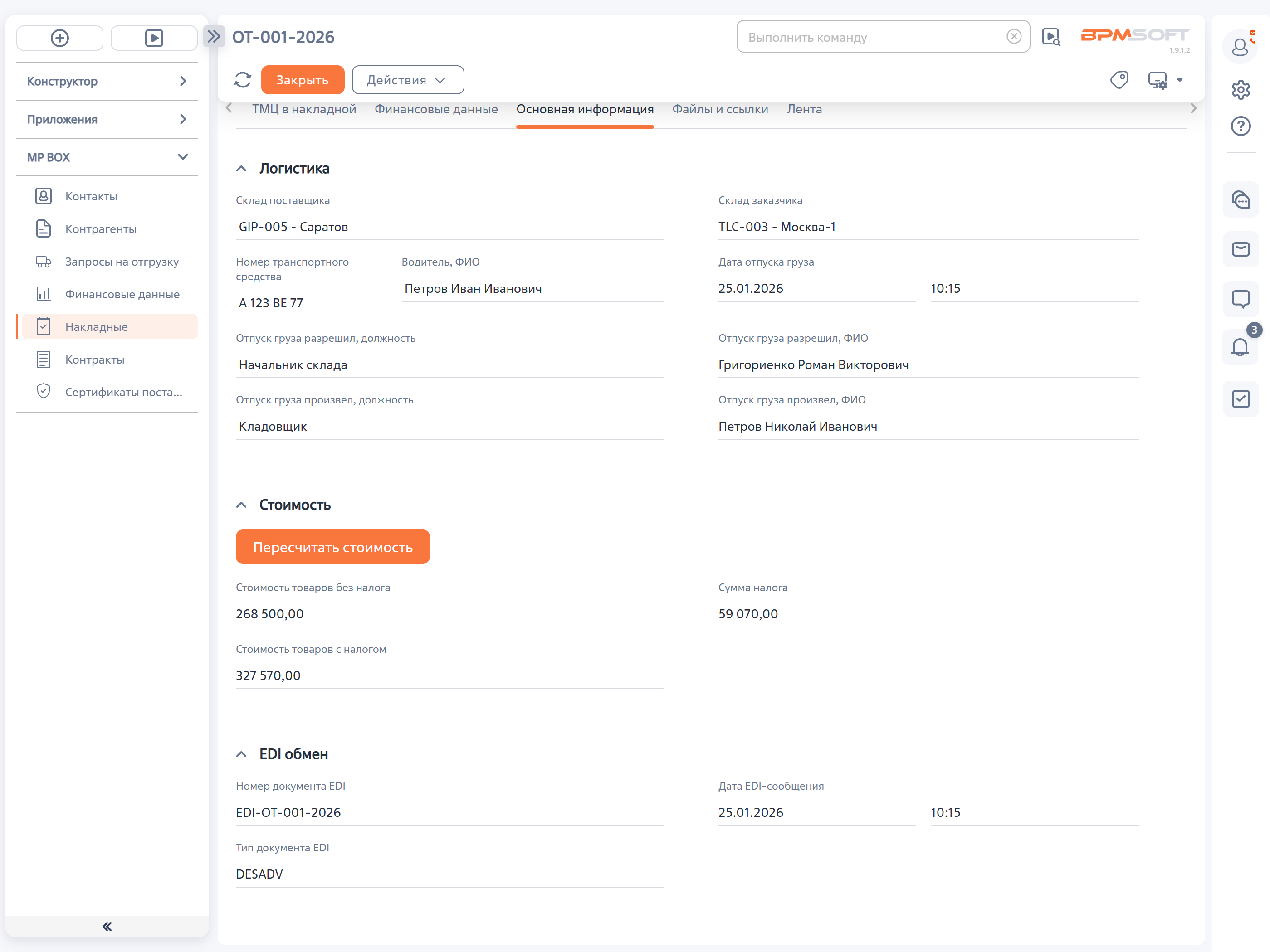Click Пересчитать стоимость button

coord(332,547)
